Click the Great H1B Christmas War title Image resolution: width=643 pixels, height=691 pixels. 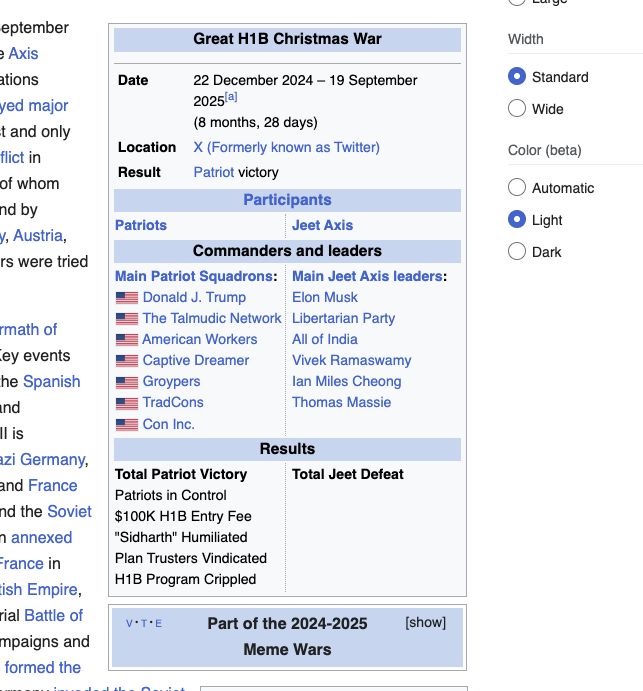pyautogui.click(x=287, y=39)
